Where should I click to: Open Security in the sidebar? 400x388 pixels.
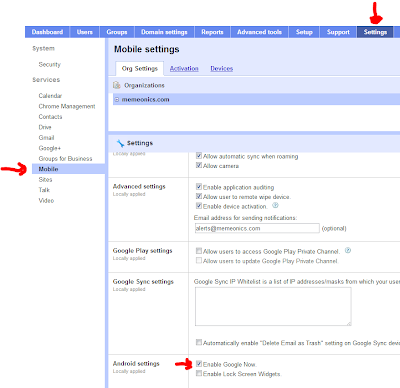[x=50, y=64]
